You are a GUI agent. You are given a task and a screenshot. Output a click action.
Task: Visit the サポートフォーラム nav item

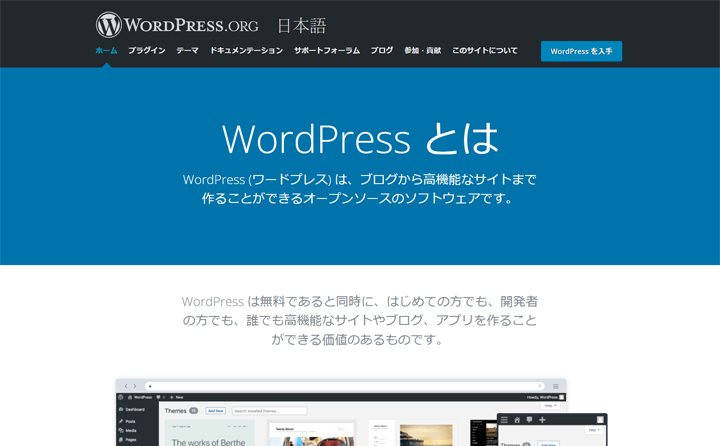(326, 51)
